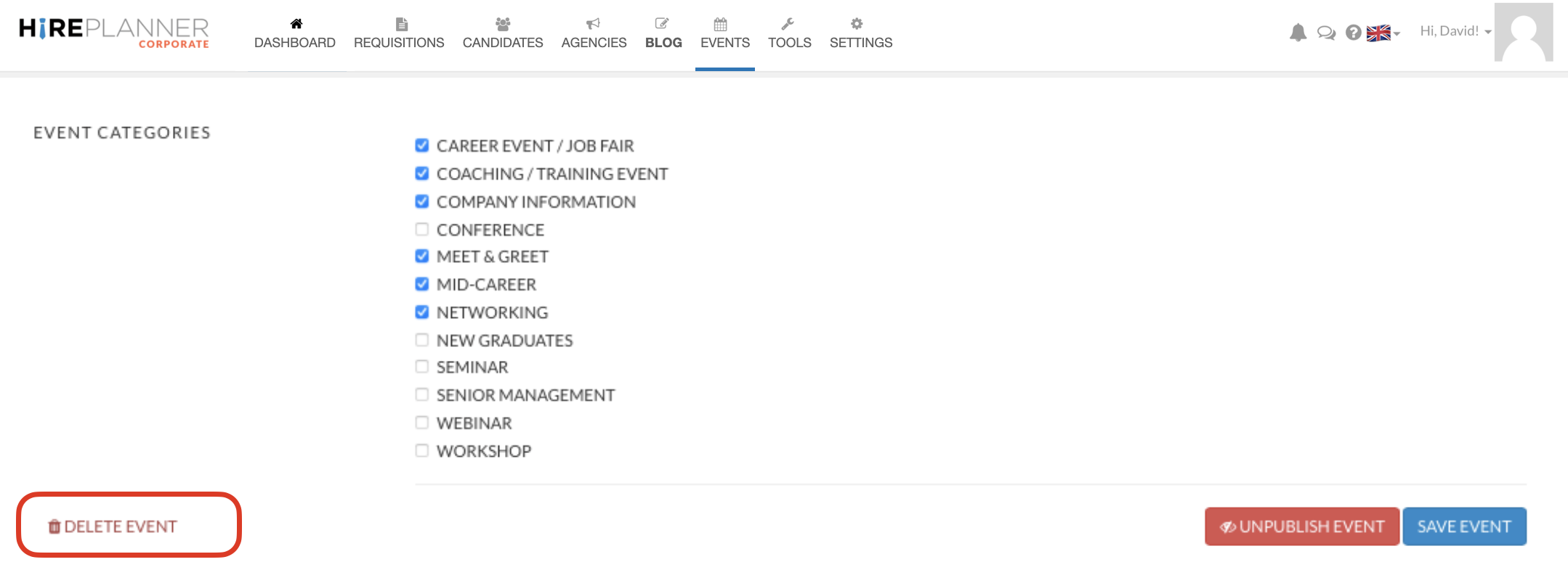Click the Delete Event link

pos(113,526)
